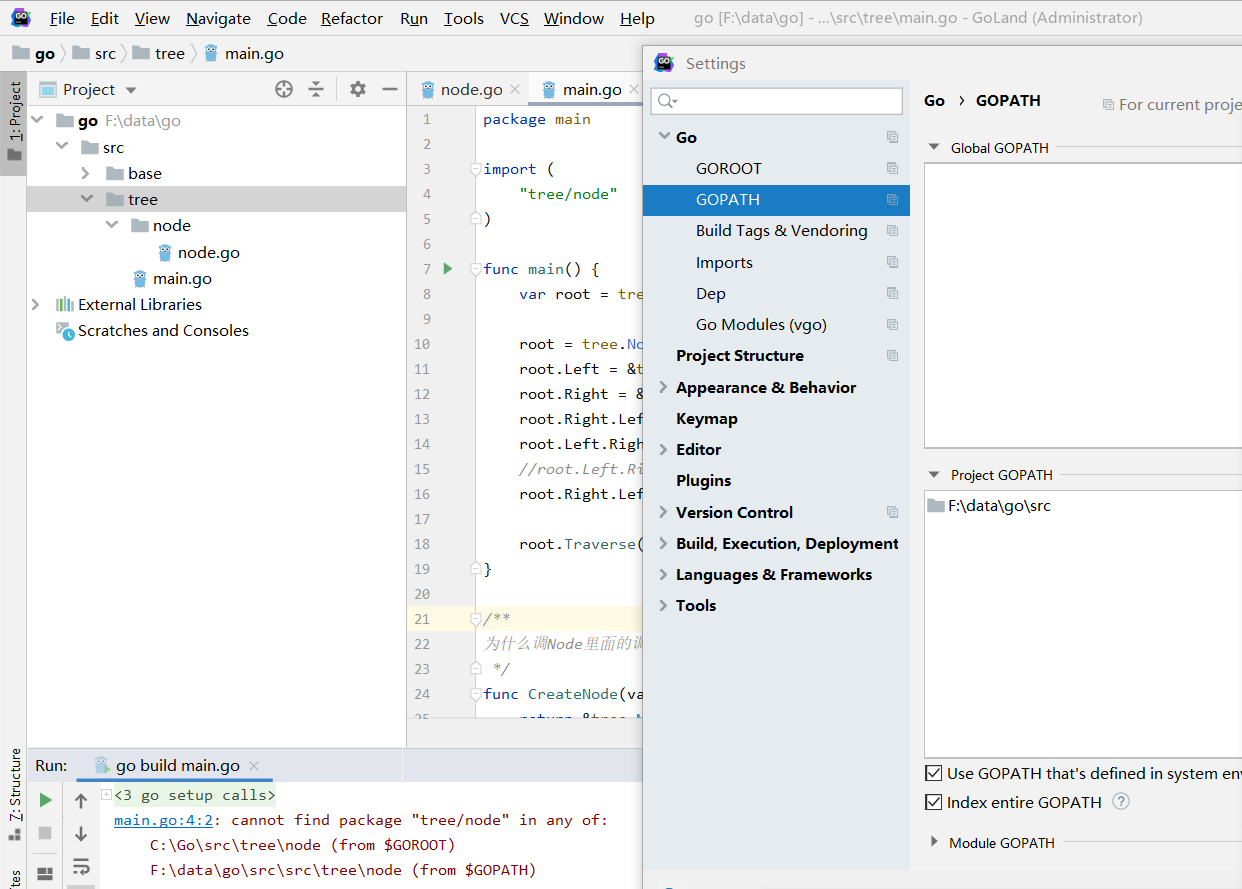Click project-level icon beside Version Control

[x=892, y=512]
